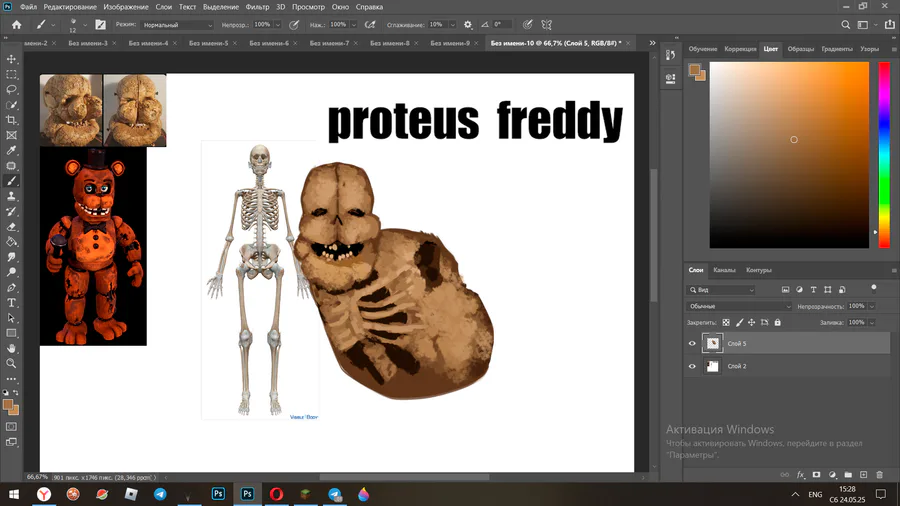Hide layer Слой 5 with eye icon

click(692, 344)
